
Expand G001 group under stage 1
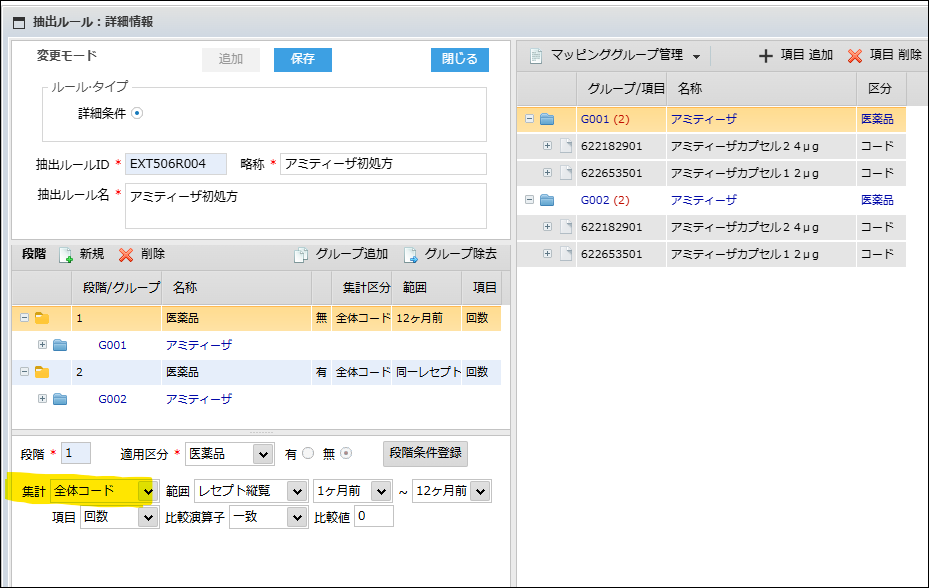(42, 344)
